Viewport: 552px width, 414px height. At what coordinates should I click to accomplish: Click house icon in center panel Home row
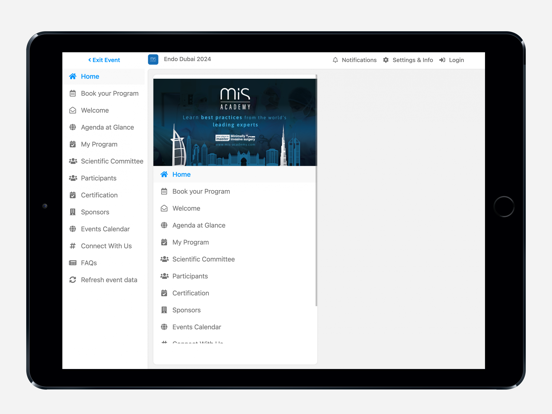[x=164, y=174]
